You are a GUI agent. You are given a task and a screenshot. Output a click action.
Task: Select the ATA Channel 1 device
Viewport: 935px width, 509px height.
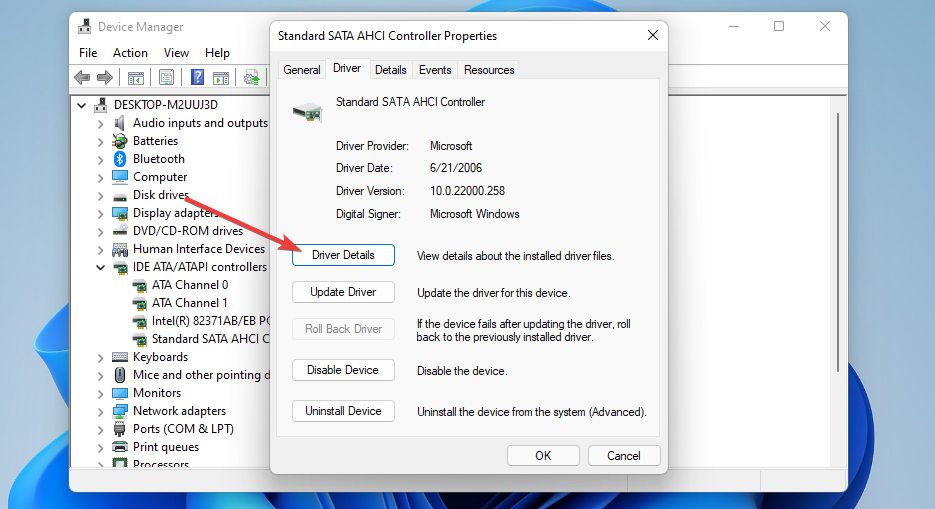[190, 303]
